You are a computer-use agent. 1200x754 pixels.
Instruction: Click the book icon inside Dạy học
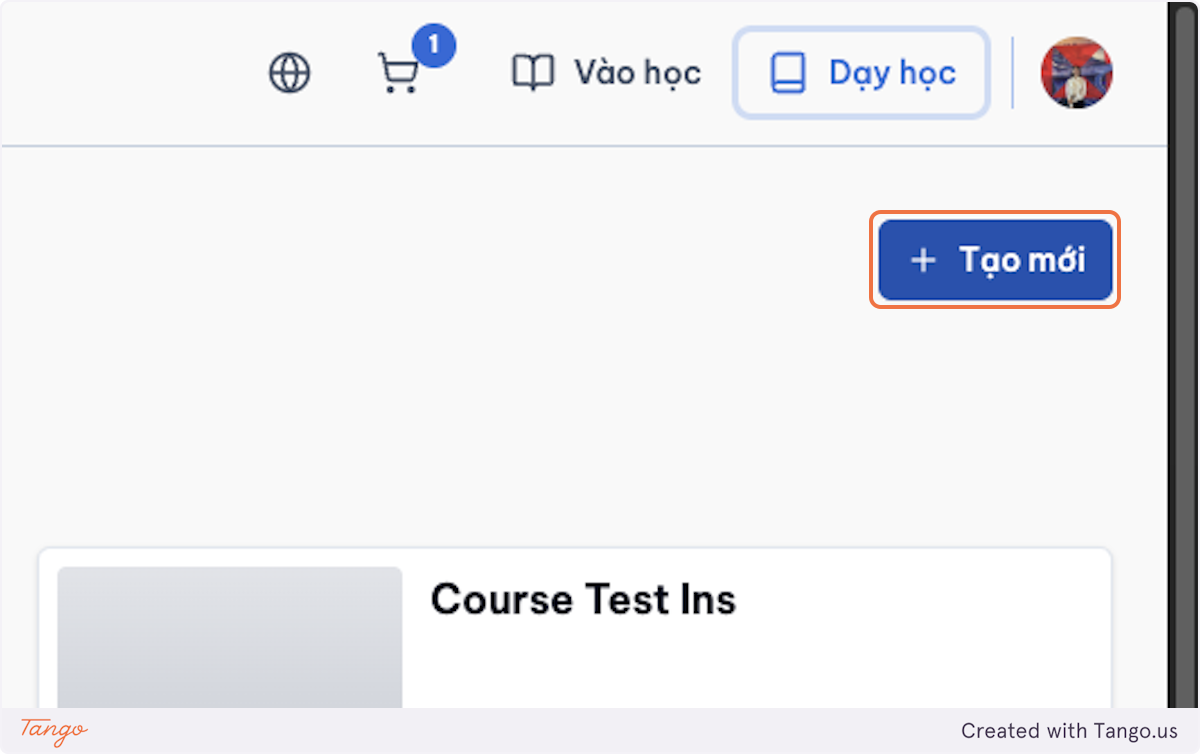point(787,73)
